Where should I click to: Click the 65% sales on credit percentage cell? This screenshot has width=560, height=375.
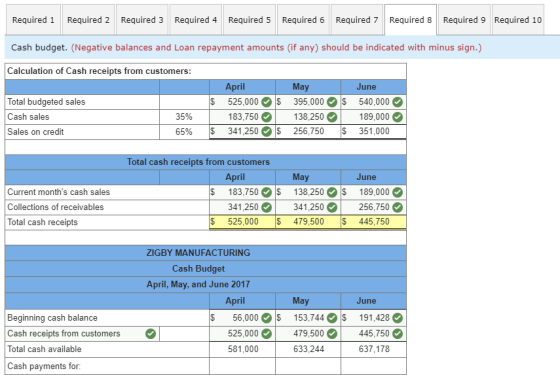tap(184, 132)
